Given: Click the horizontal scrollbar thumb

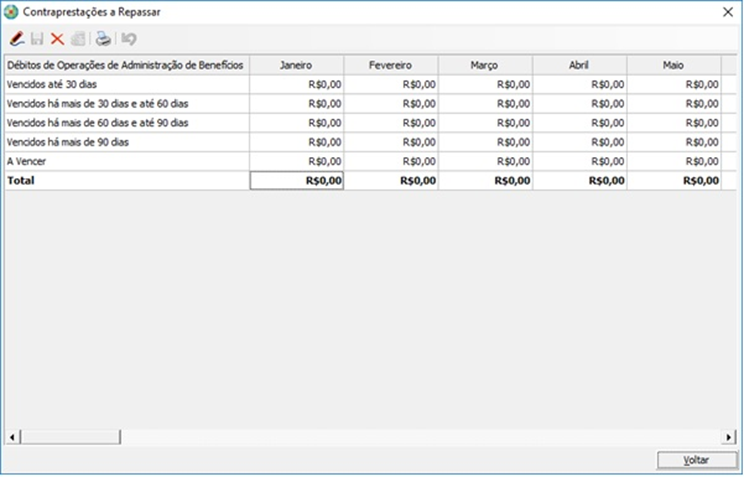Looking at the screenshot, I should pyautogui.click(x=70, y=437).
